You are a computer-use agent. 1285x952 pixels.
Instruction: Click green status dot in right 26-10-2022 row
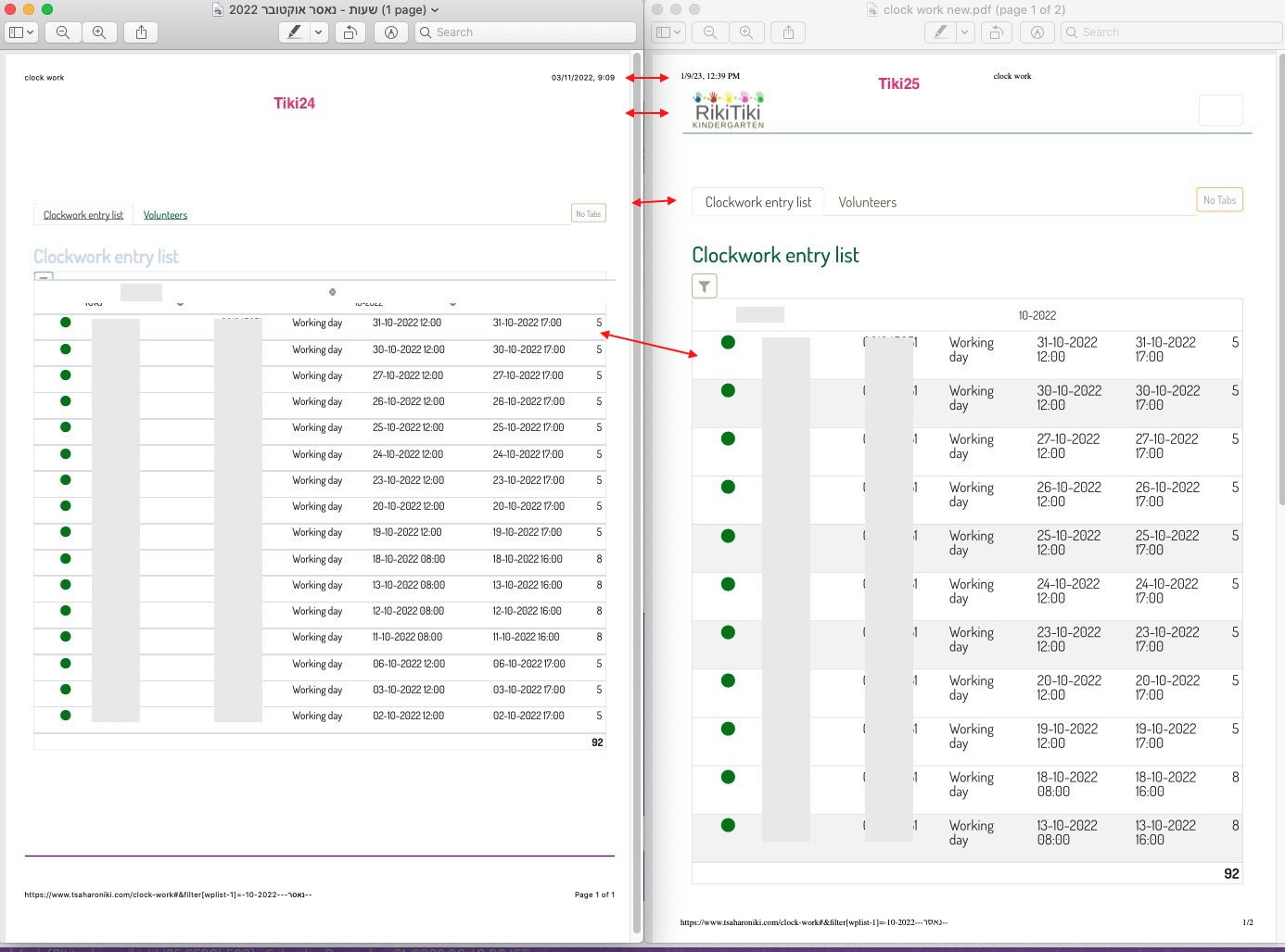pyautogui.click(x=728, y=487)
